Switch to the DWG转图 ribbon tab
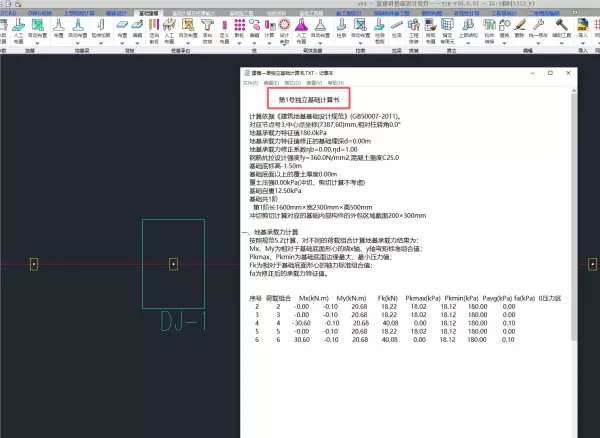Screen dimensions: 600x438 (40, 13)
